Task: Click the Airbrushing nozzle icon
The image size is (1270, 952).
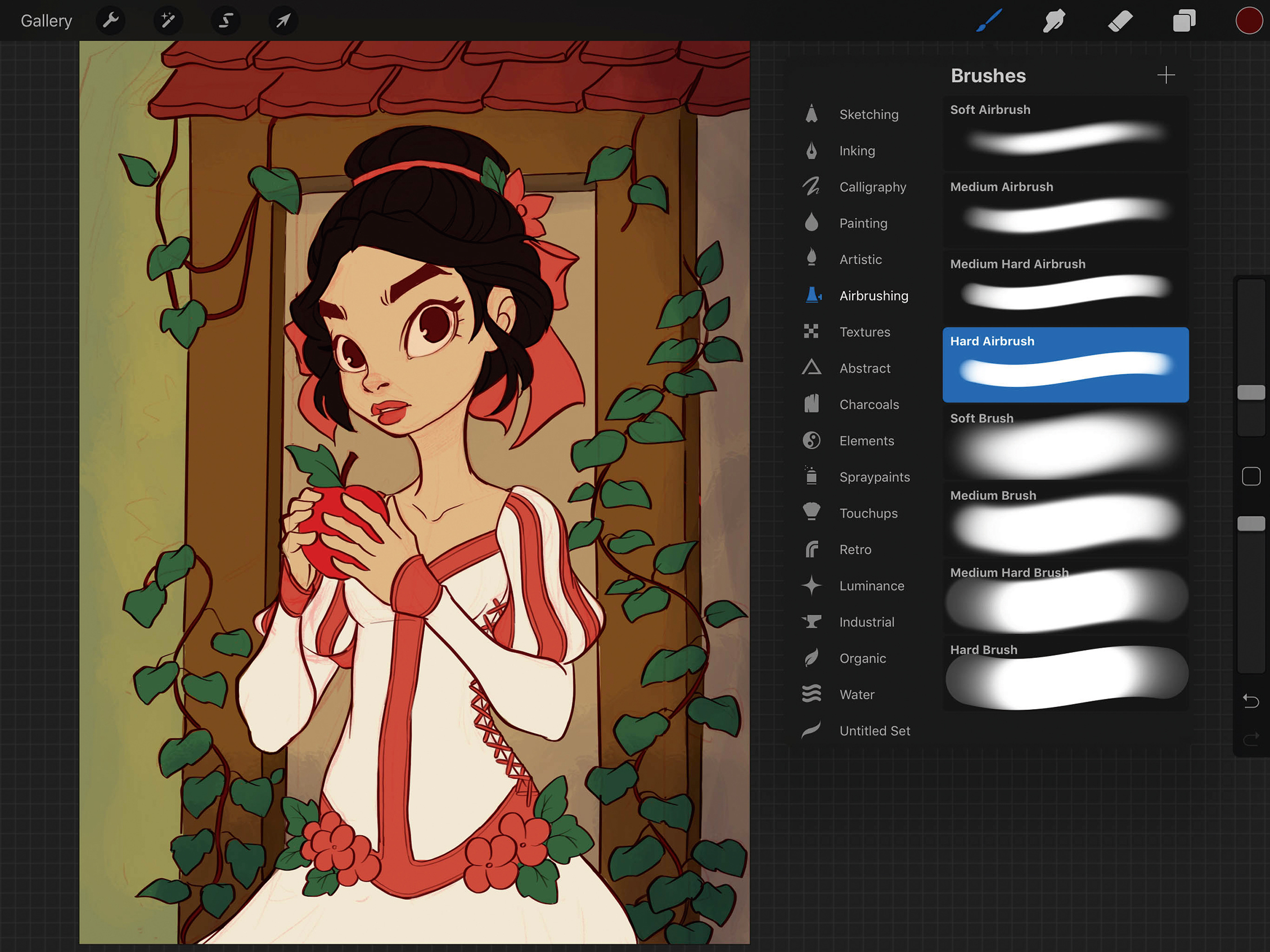Action: click(x=813, y=295)
